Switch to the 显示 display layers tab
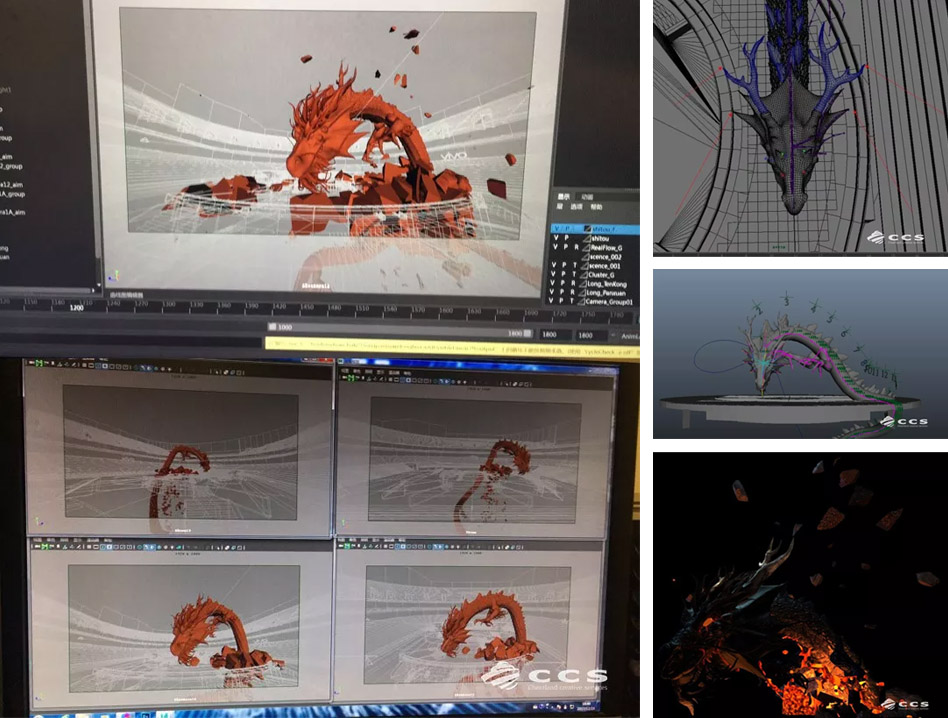The height and width of the screenshot is (718, 948). [564, 196]
